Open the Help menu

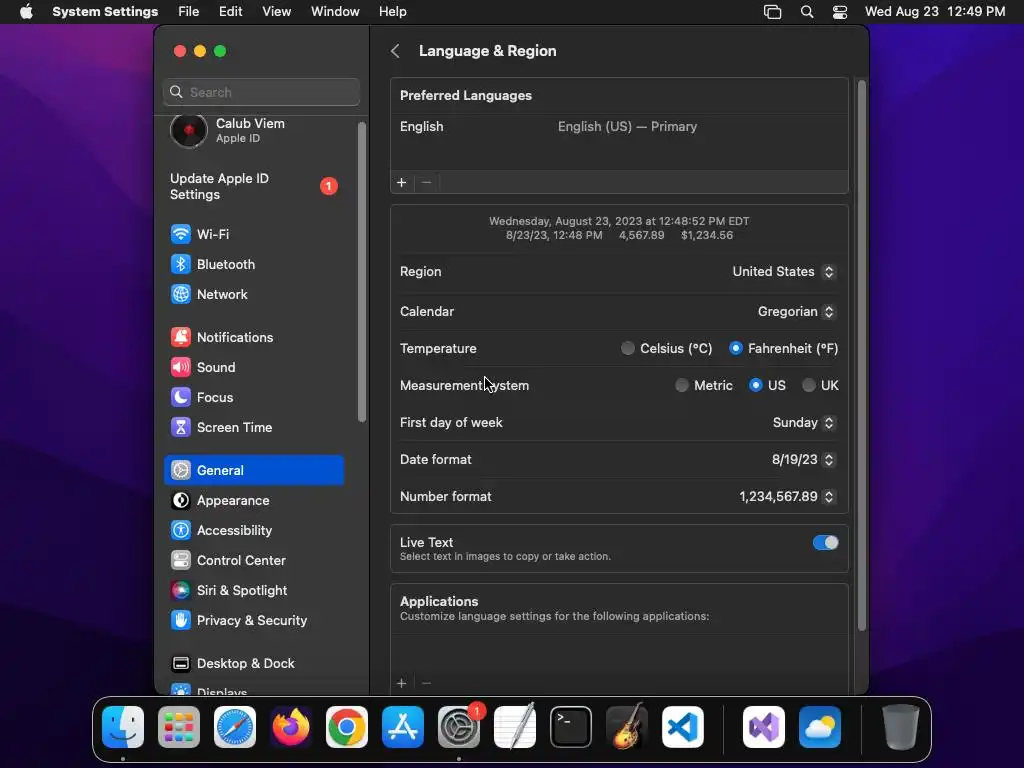click(x=392, y=12)
